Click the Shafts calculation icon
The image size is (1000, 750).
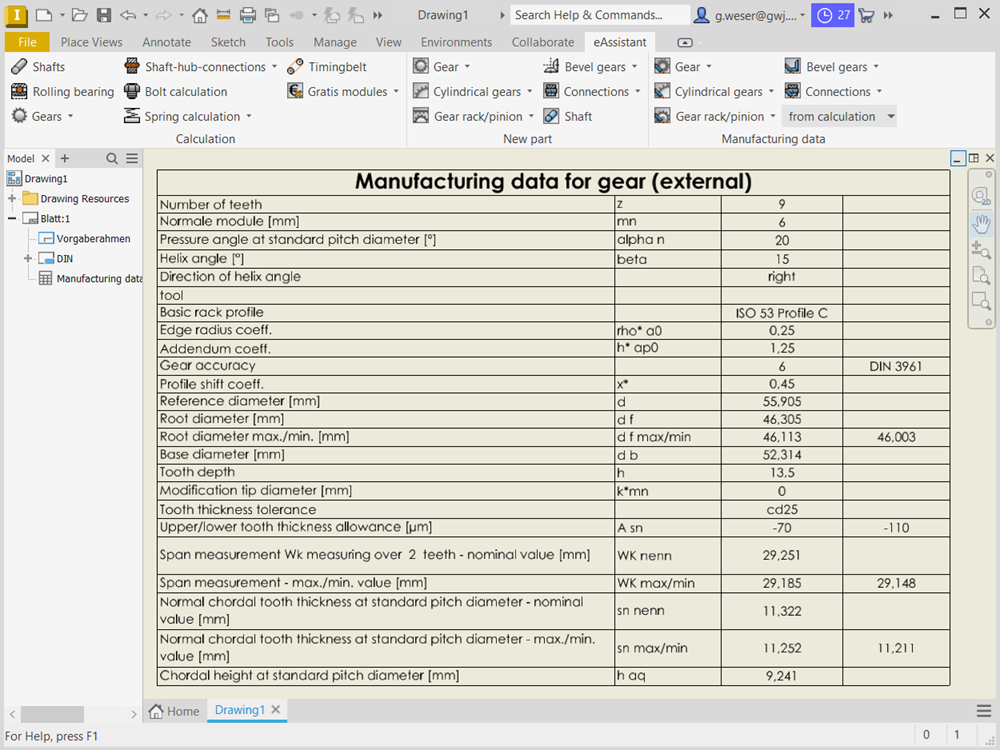point(19,67)
